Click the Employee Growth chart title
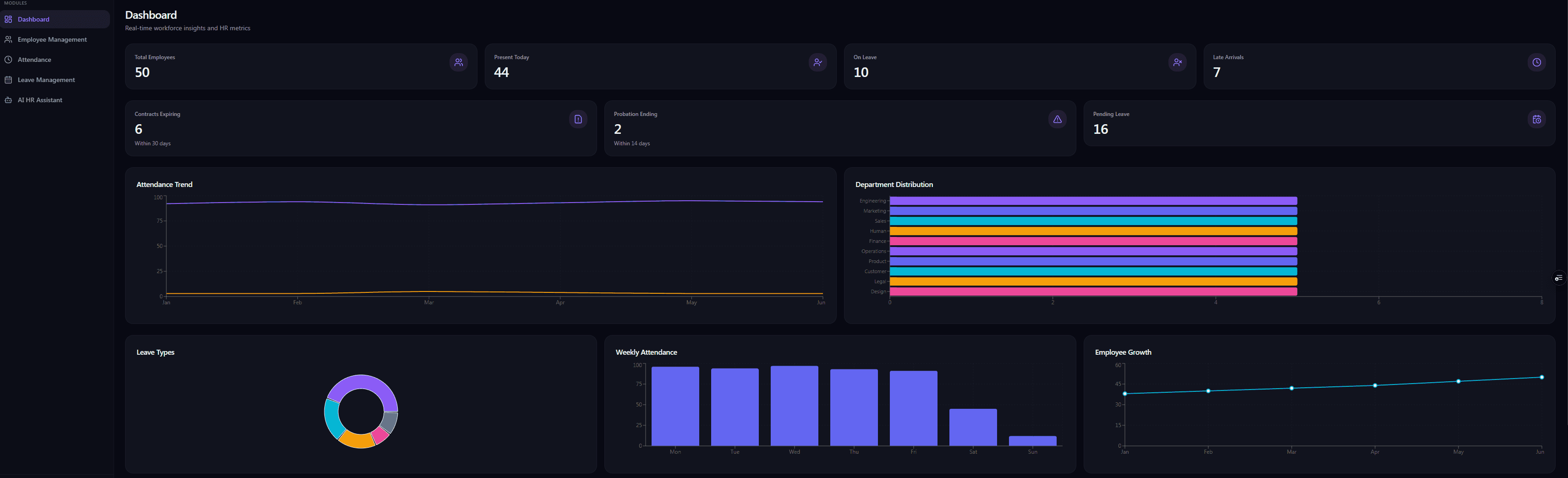1568x478 pixels. (x=1123, y=352)
